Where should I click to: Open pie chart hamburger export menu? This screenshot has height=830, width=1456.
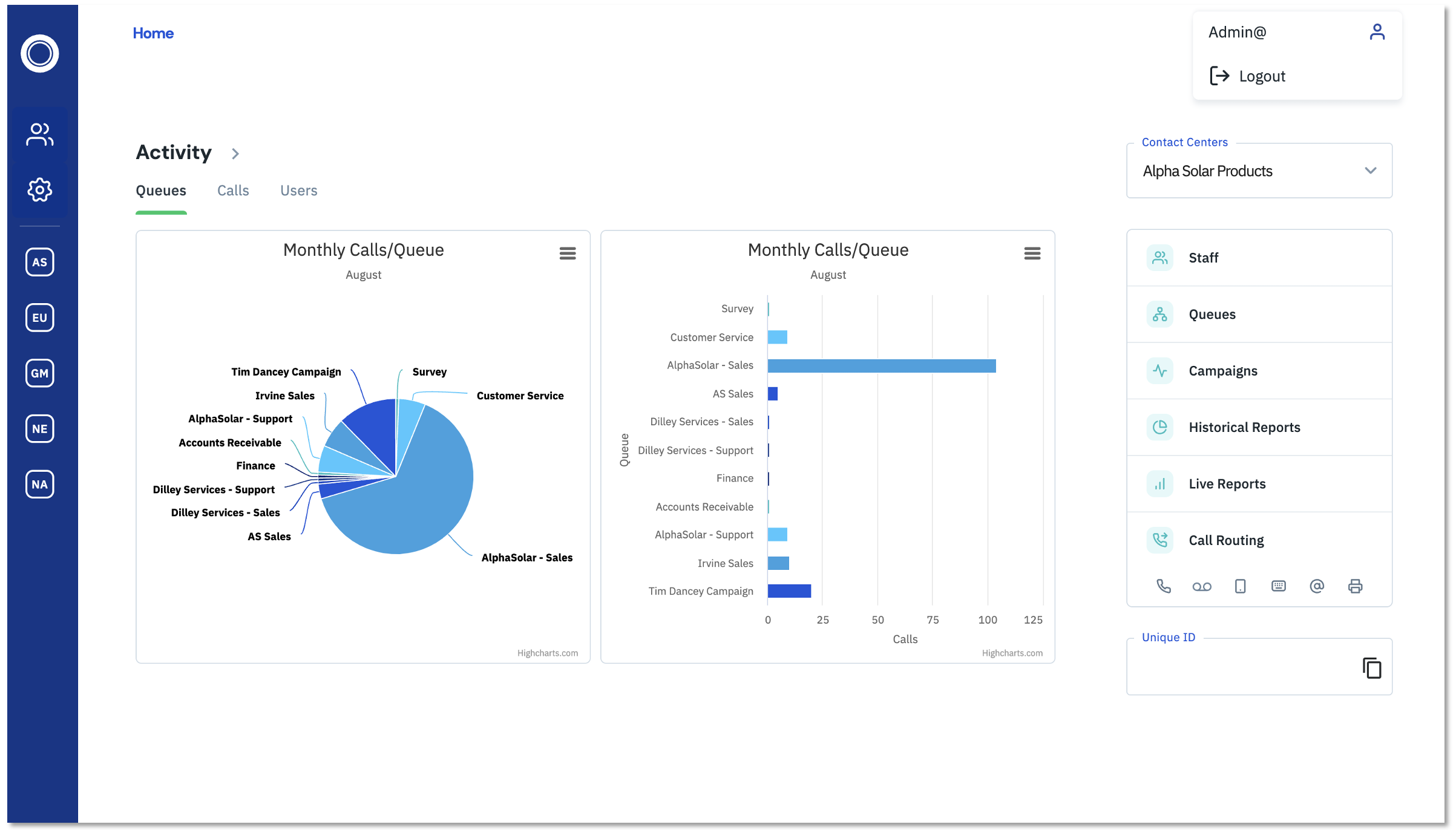[567, 253]
